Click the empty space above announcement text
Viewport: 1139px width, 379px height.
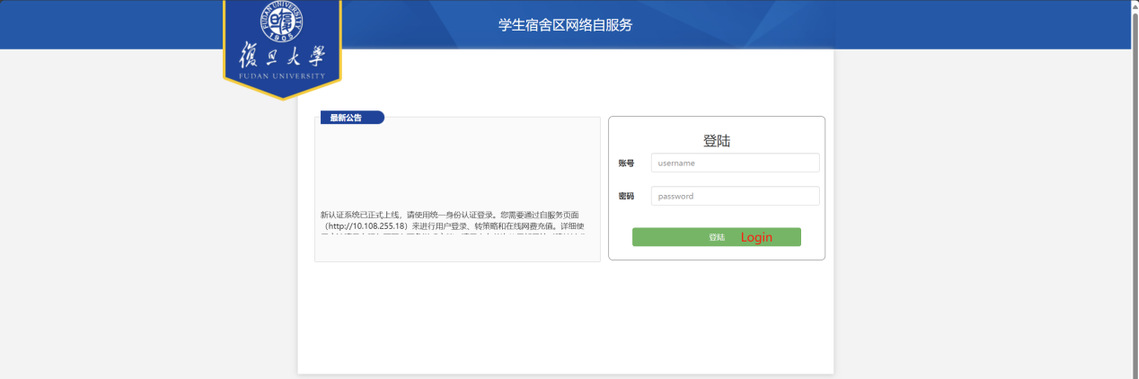[457, 167]
